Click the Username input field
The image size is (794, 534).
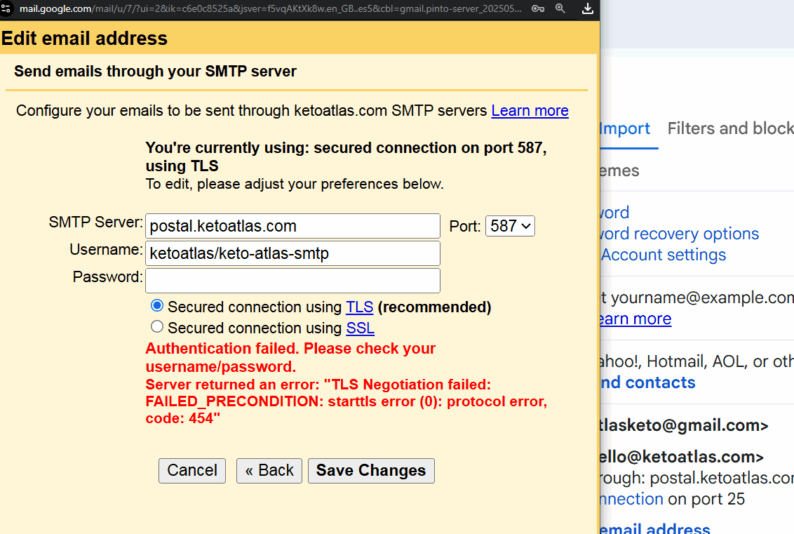(293, 253)
